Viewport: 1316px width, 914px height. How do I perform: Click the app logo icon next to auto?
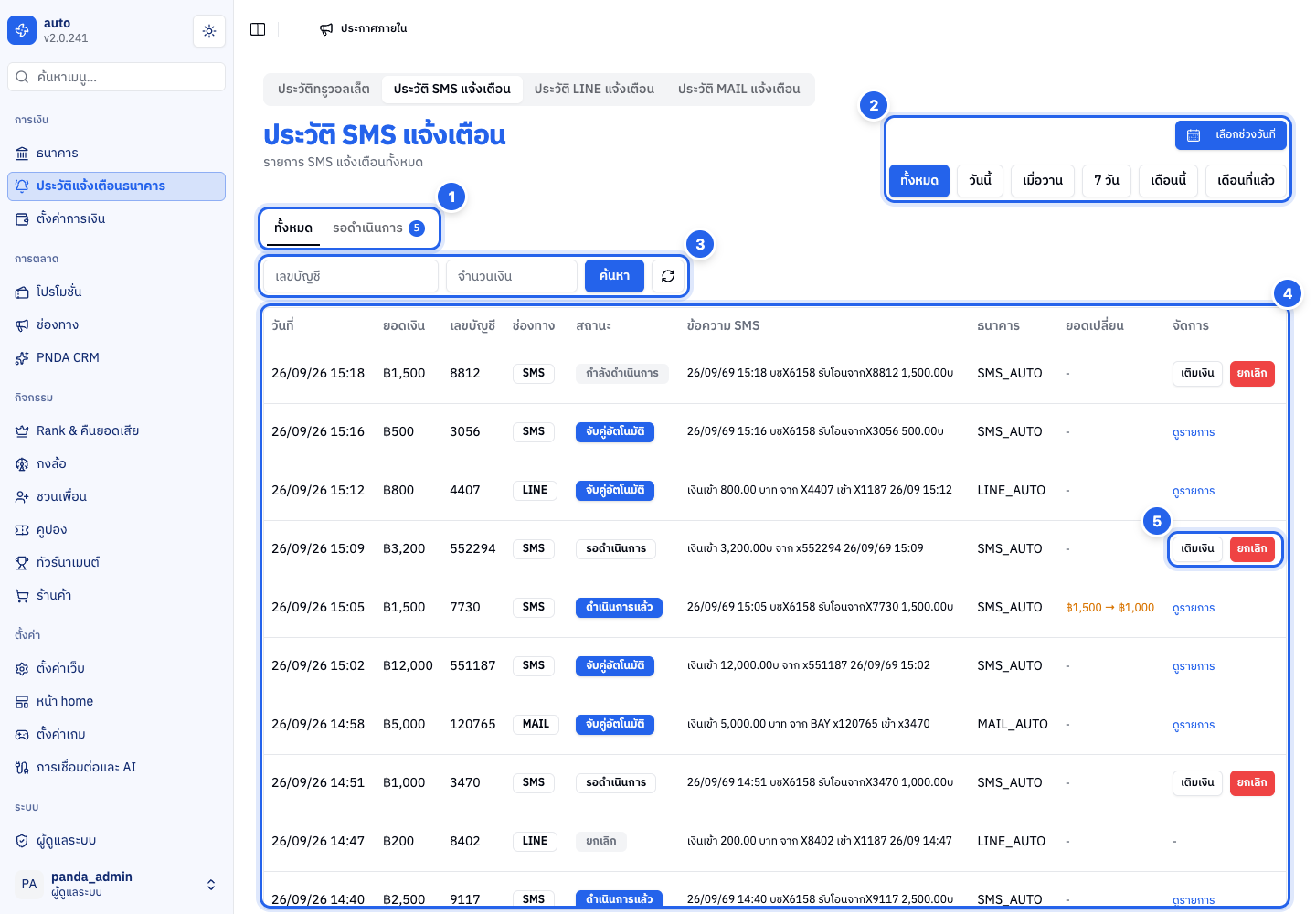(x=22, y=30)
